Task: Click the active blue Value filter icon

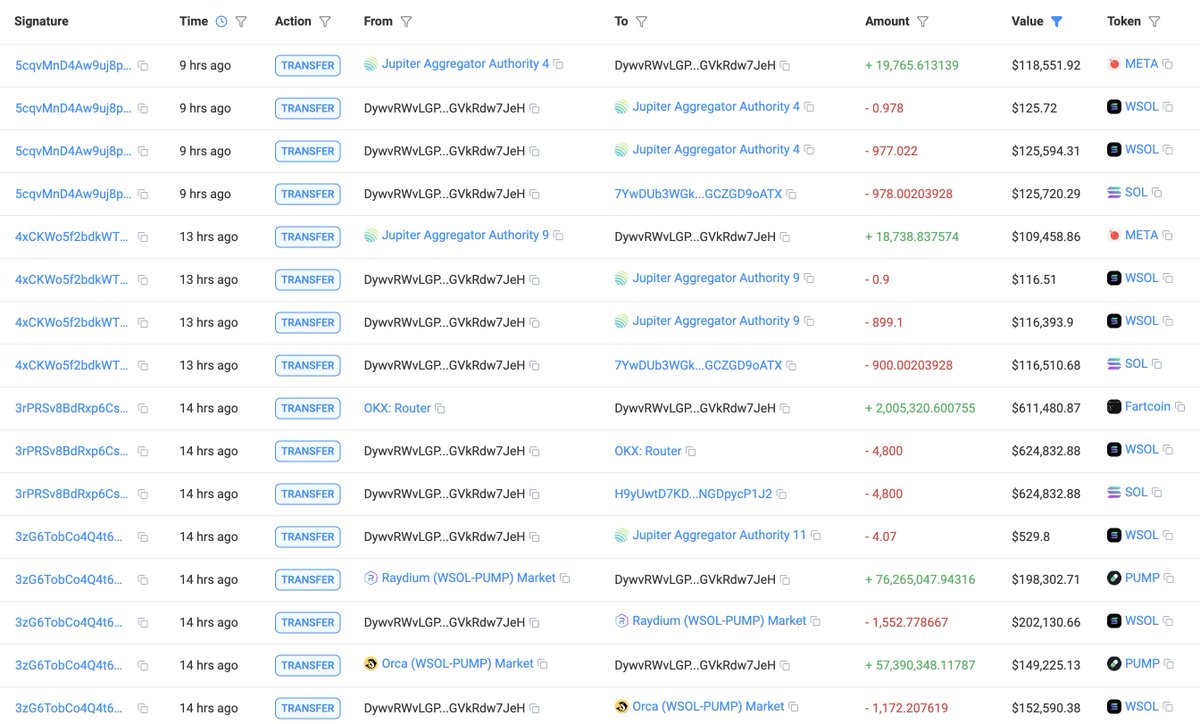Action: (x=1057, y=21)
